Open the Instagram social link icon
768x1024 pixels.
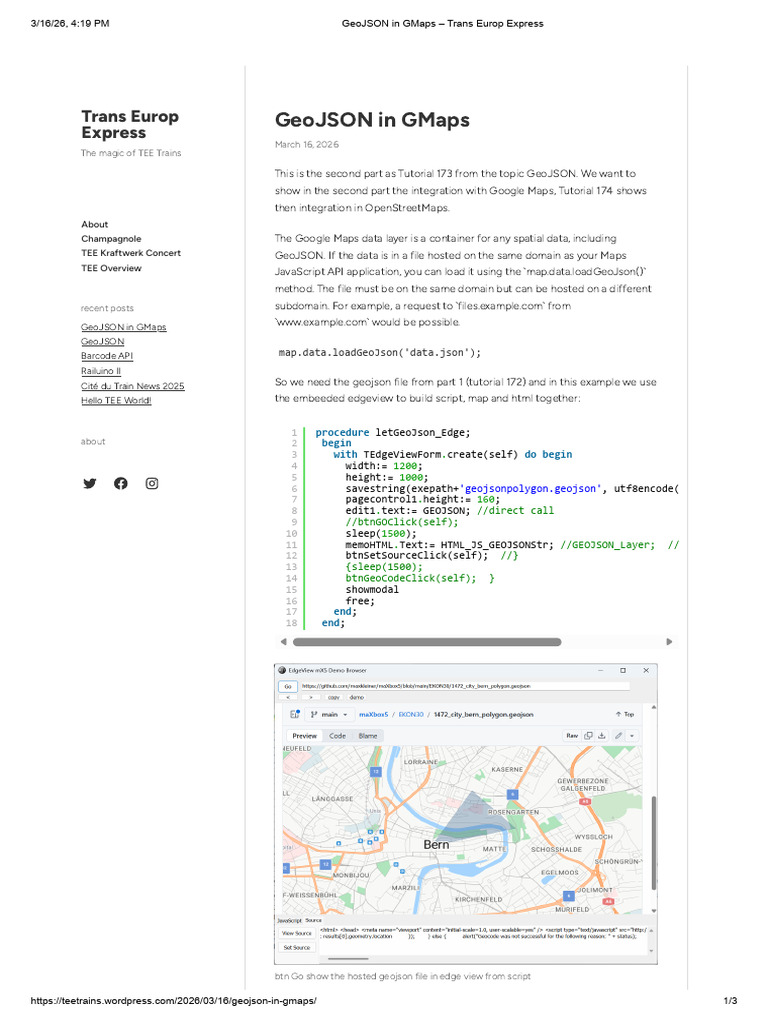pos(152,483)
